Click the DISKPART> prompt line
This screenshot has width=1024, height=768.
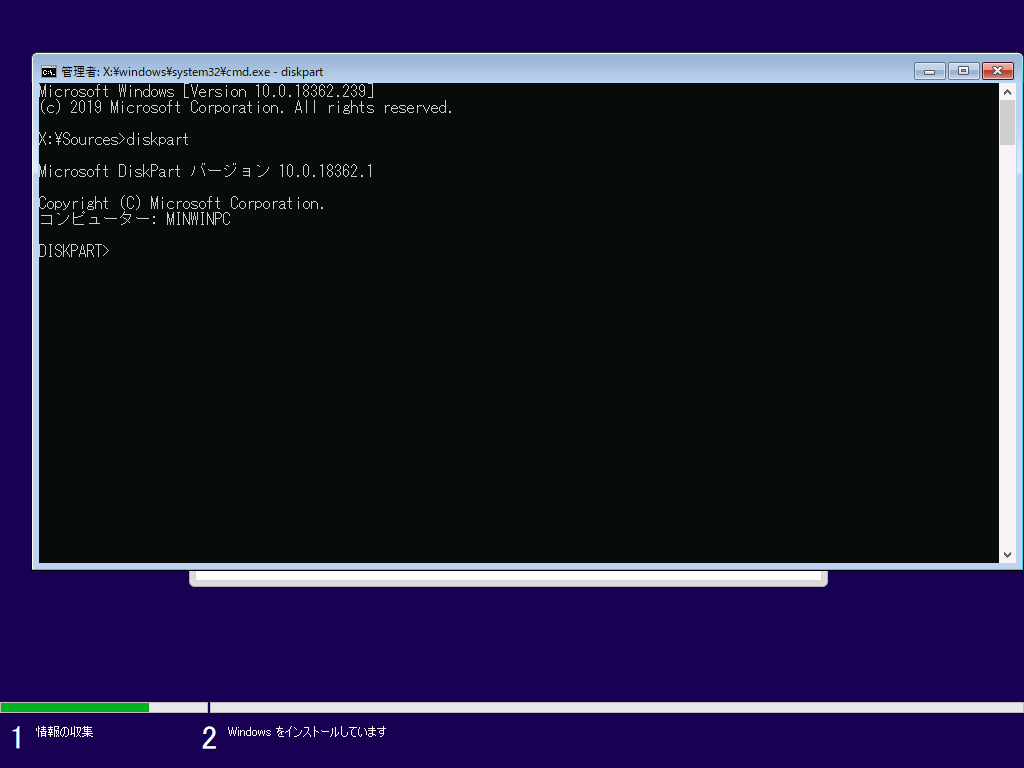tap(74, 251)
